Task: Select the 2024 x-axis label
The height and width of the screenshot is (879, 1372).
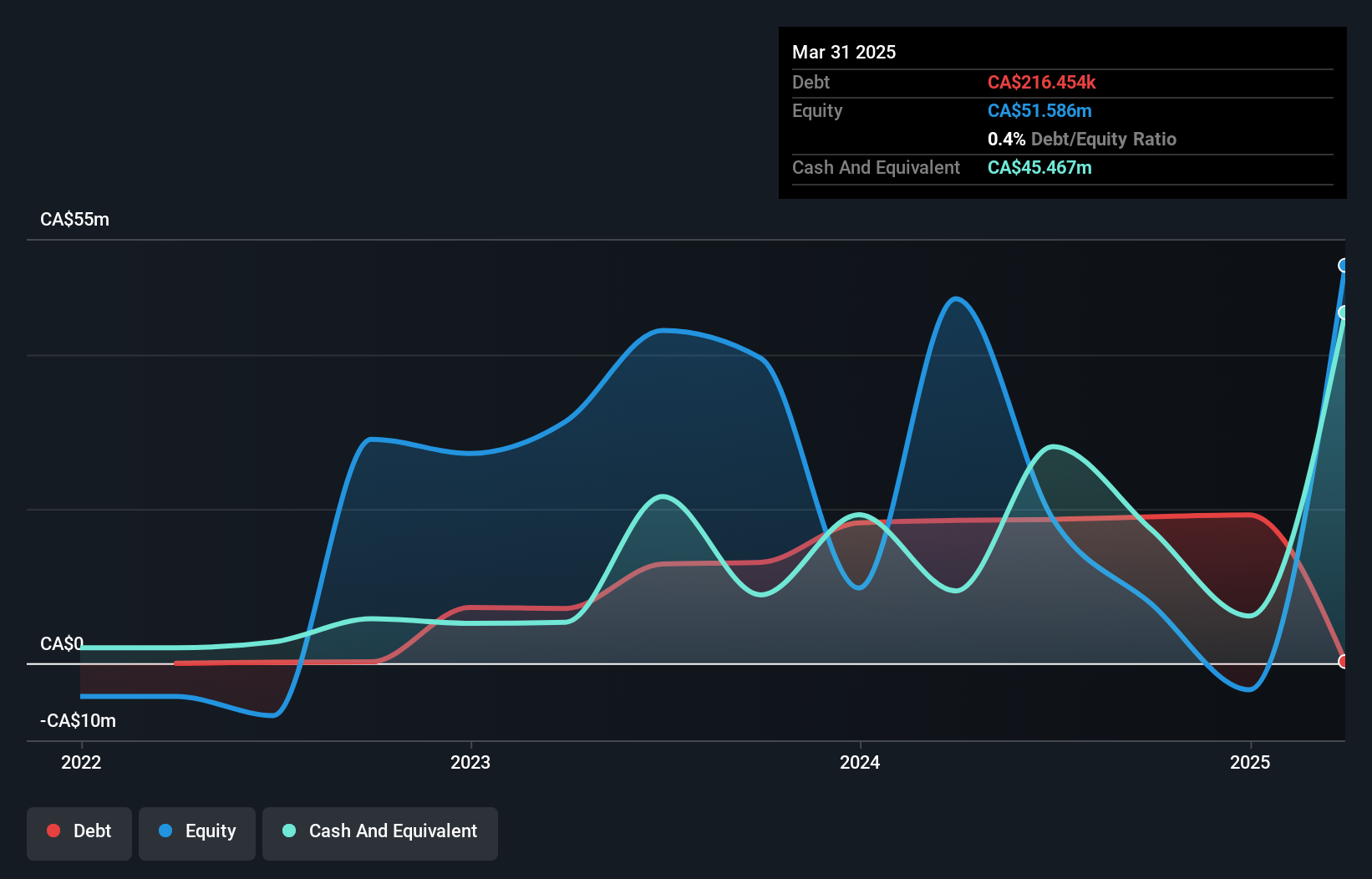Action: [860, 762]
